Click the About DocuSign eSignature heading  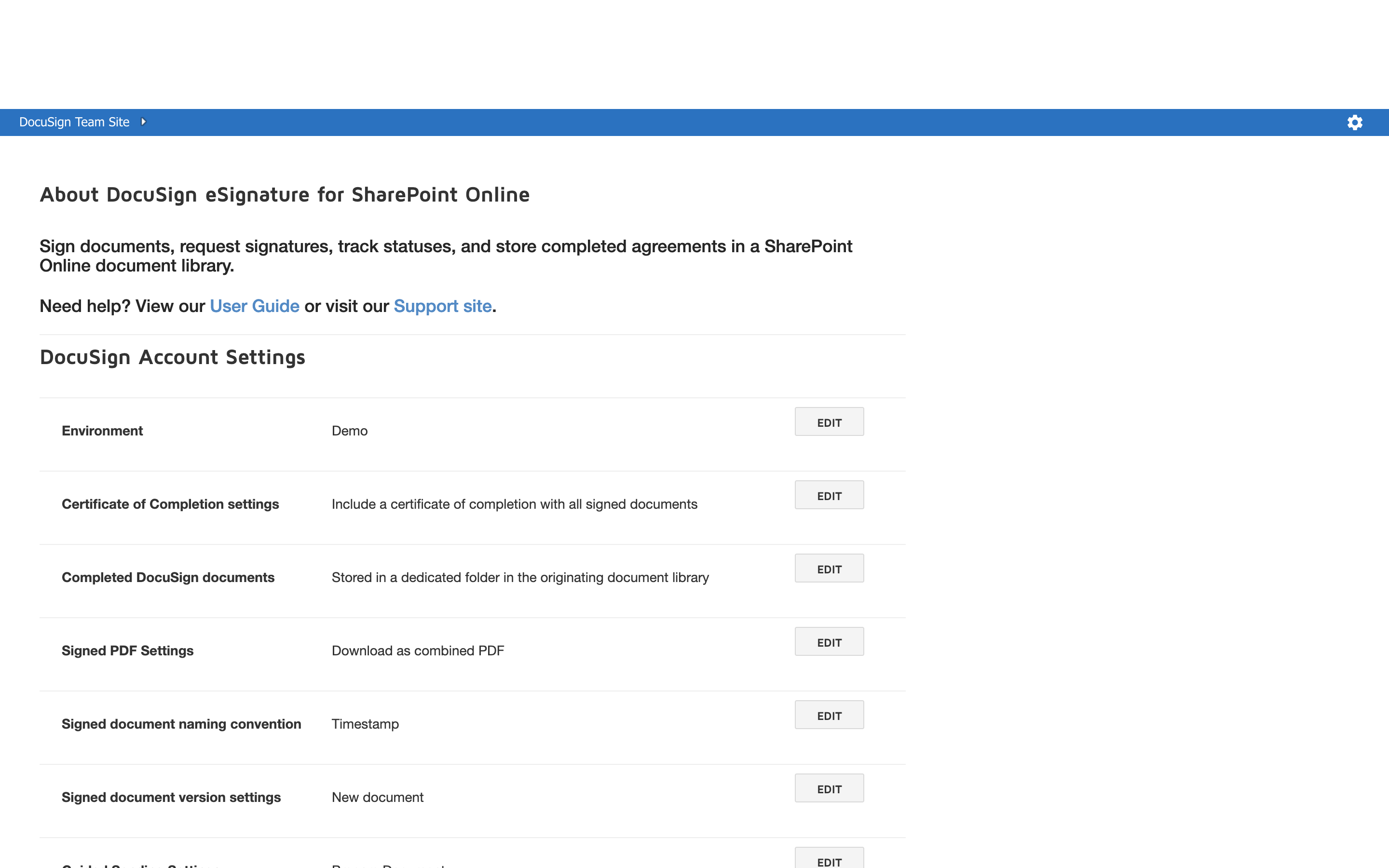[284, 195]
